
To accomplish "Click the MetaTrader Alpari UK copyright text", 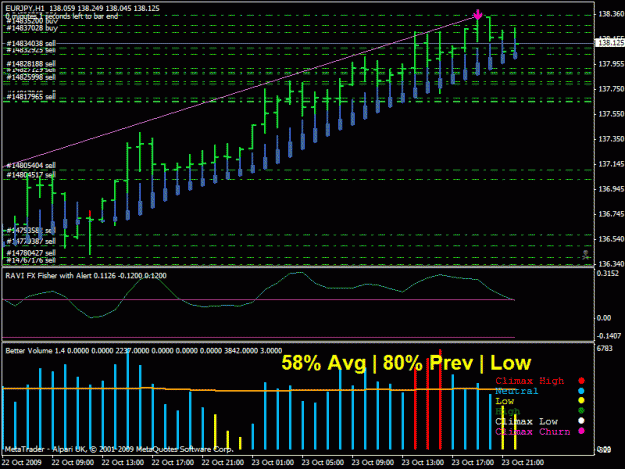I will pos(118,449).
